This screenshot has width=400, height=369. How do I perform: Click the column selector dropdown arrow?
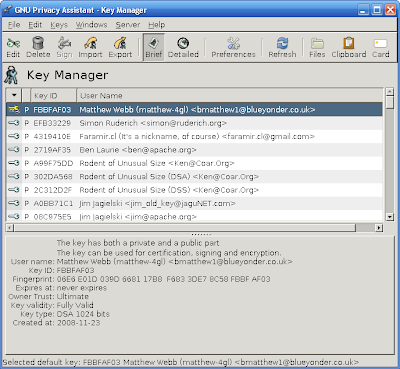click(14, 95)
